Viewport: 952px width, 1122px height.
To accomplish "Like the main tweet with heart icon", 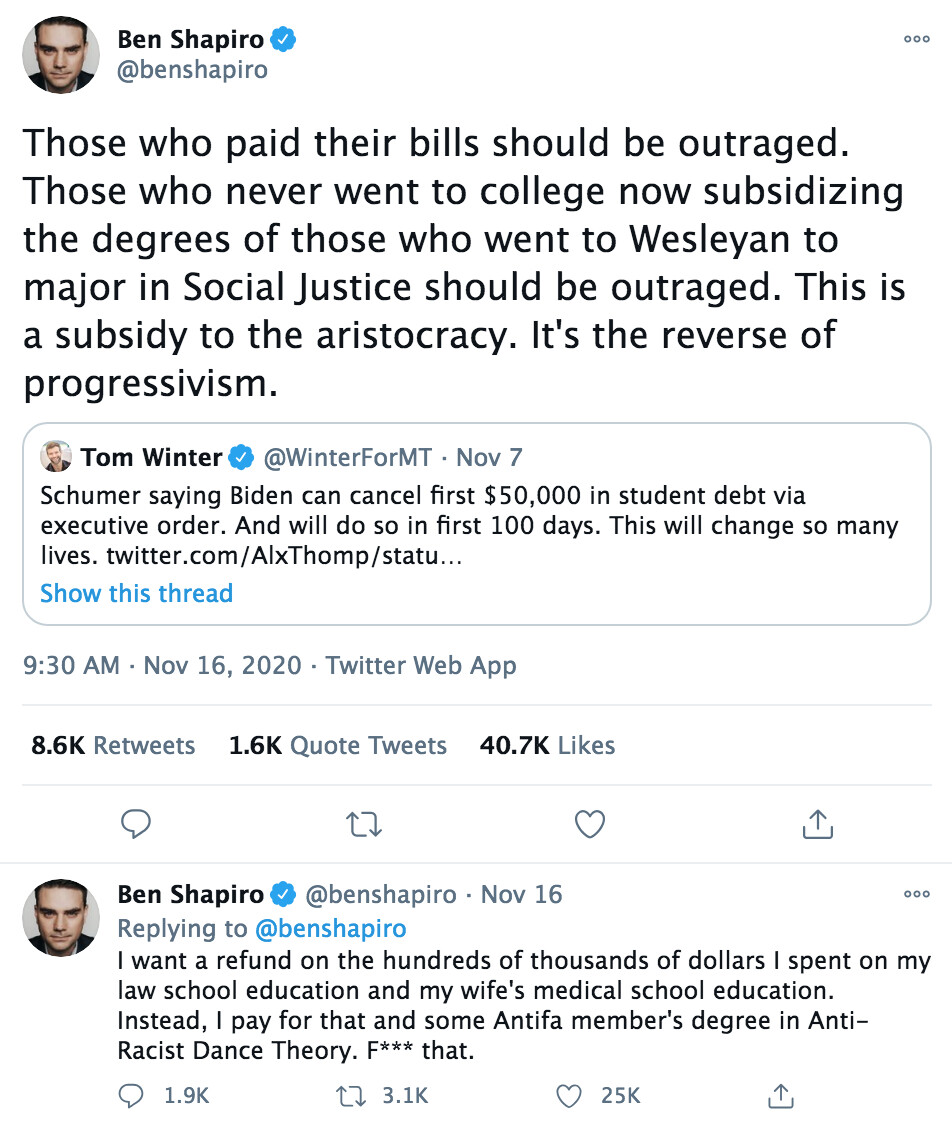I will (591, 823).
